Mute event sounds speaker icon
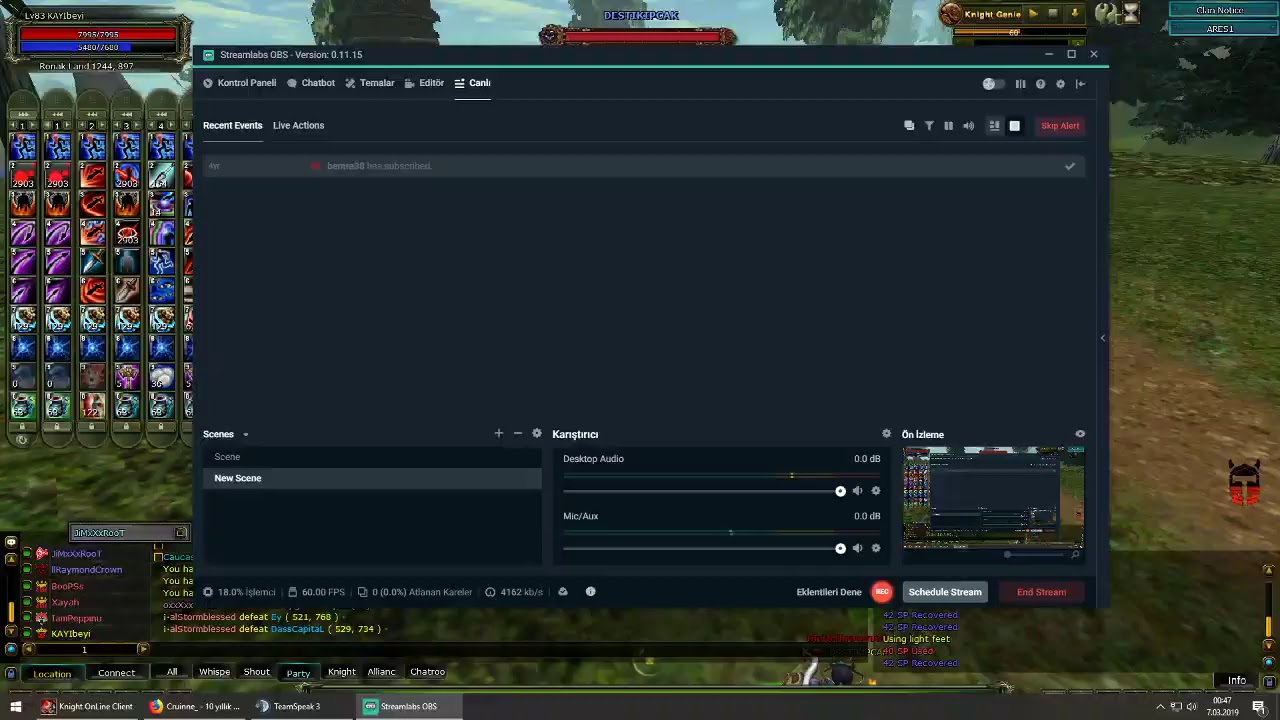 point(968,126)
